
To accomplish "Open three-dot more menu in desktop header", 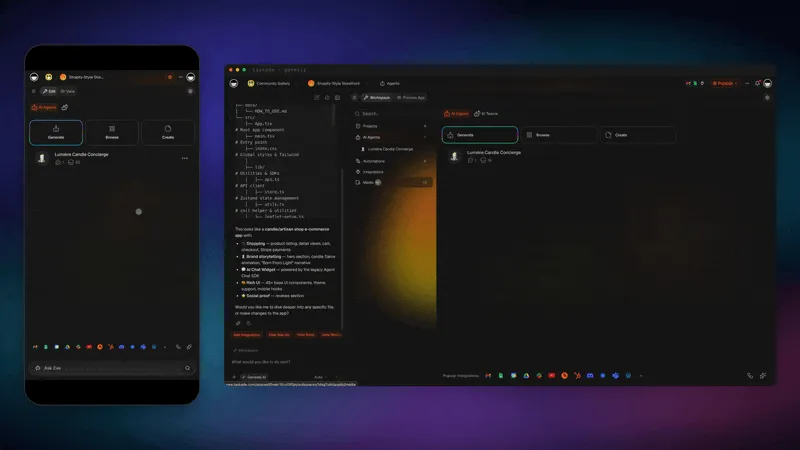I will pos(747,83).
